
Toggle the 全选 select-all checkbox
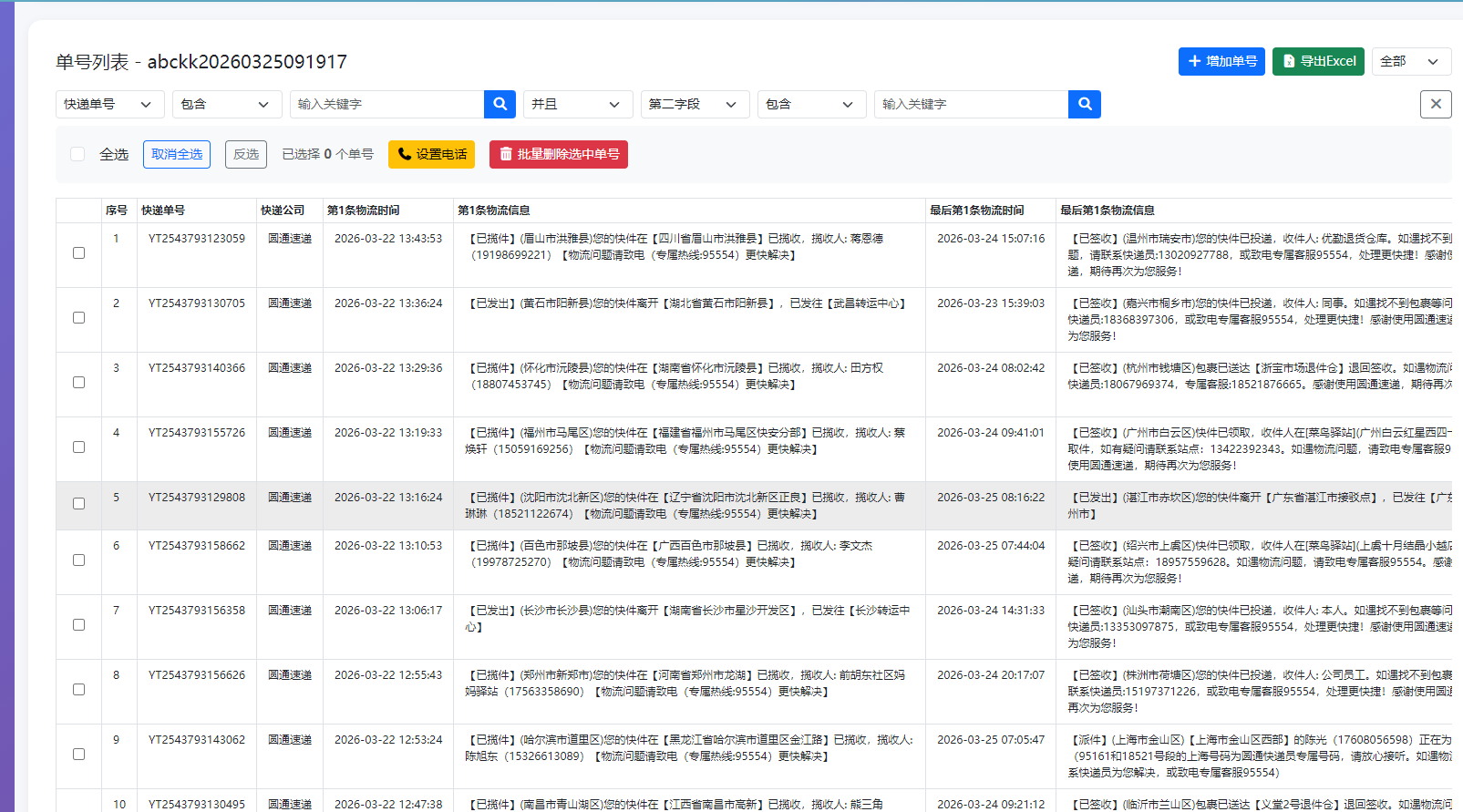tap(78, 154)
